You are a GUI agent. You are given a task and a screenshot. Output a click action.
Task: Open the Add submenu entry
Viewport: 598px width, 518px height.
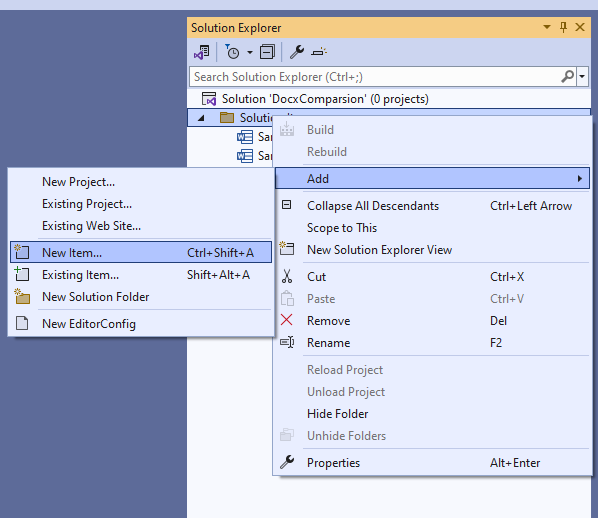432,178
